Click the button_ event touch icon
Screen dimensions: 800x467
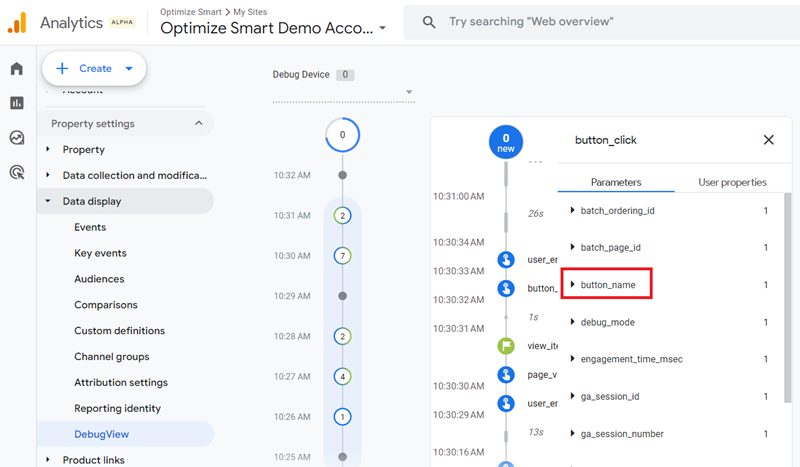(506, 288)
